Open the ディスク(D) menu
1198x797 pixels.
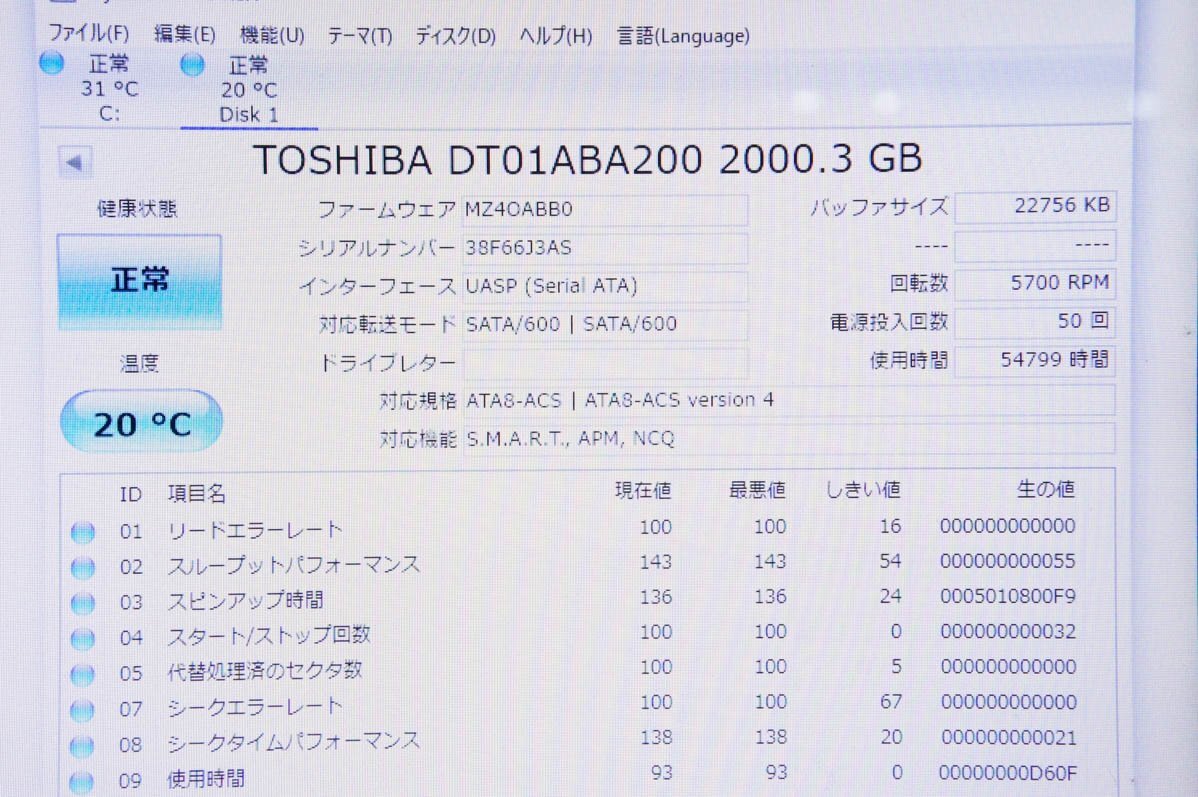[455, 36]
